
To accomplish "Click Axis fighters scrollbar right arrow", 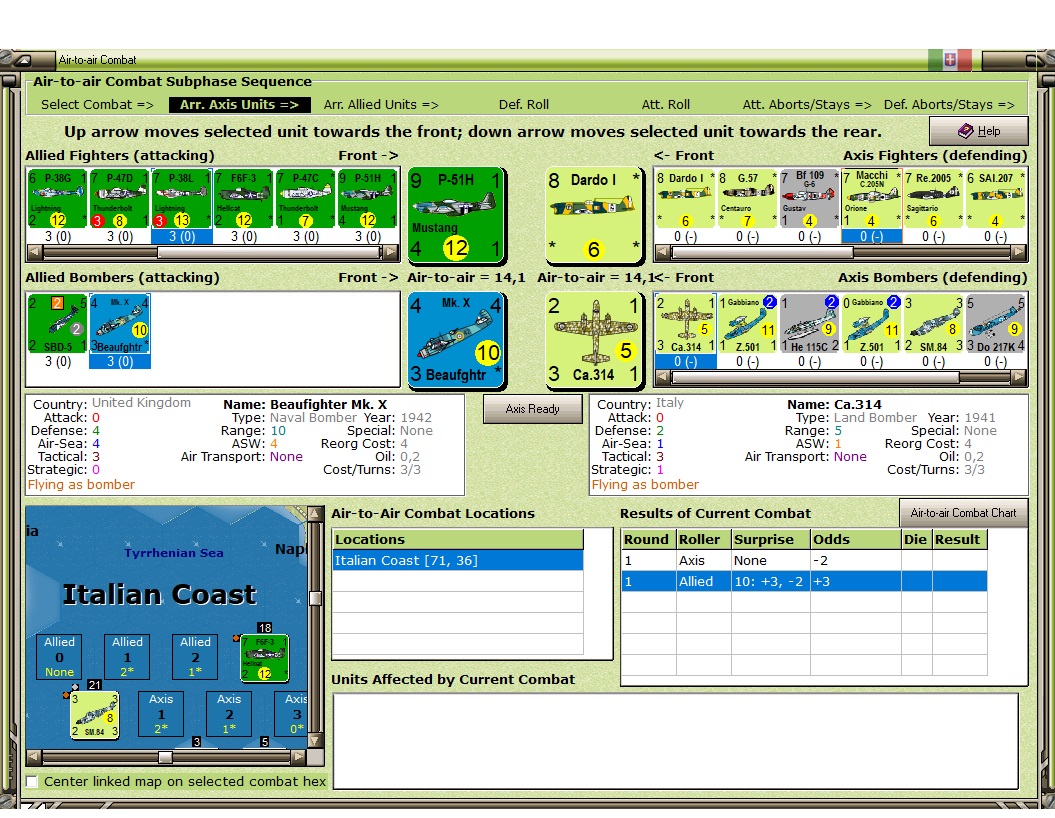I will click(1019, 253).
